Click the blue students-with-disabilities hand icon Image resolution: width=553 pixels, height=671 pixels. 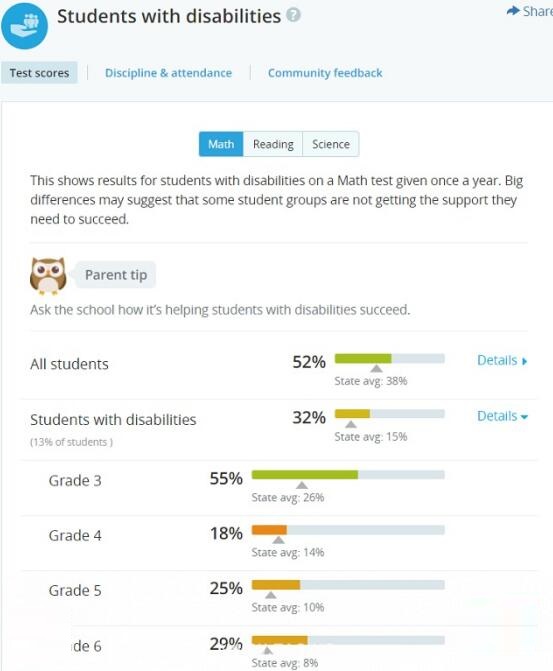click(24, 26)
